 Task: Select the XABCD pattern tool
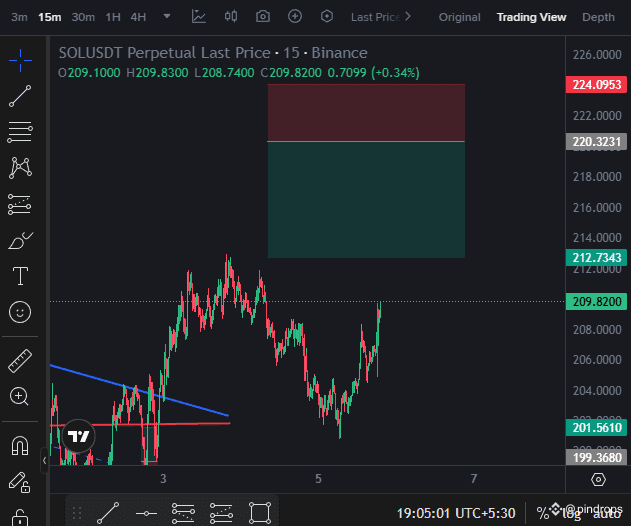click(x=20, y=167)
